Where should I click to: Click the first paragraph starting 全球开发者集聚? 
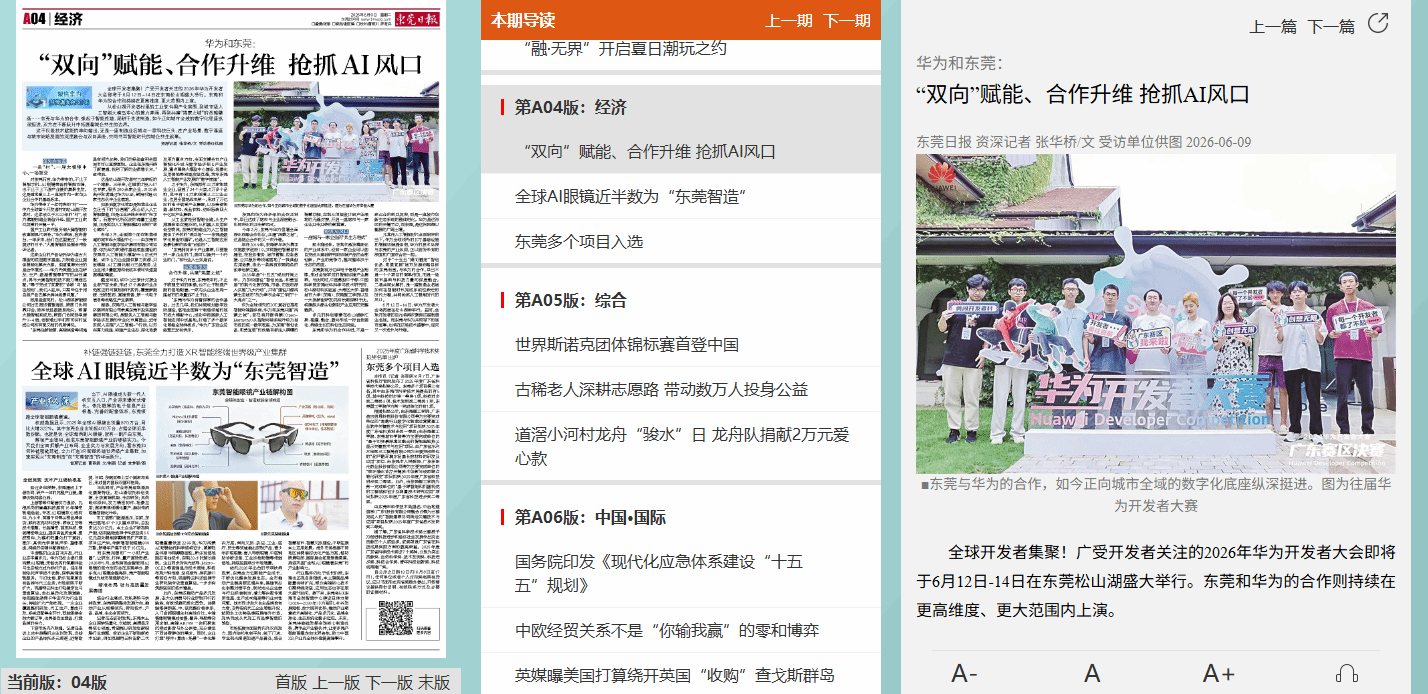[1156, 580]
